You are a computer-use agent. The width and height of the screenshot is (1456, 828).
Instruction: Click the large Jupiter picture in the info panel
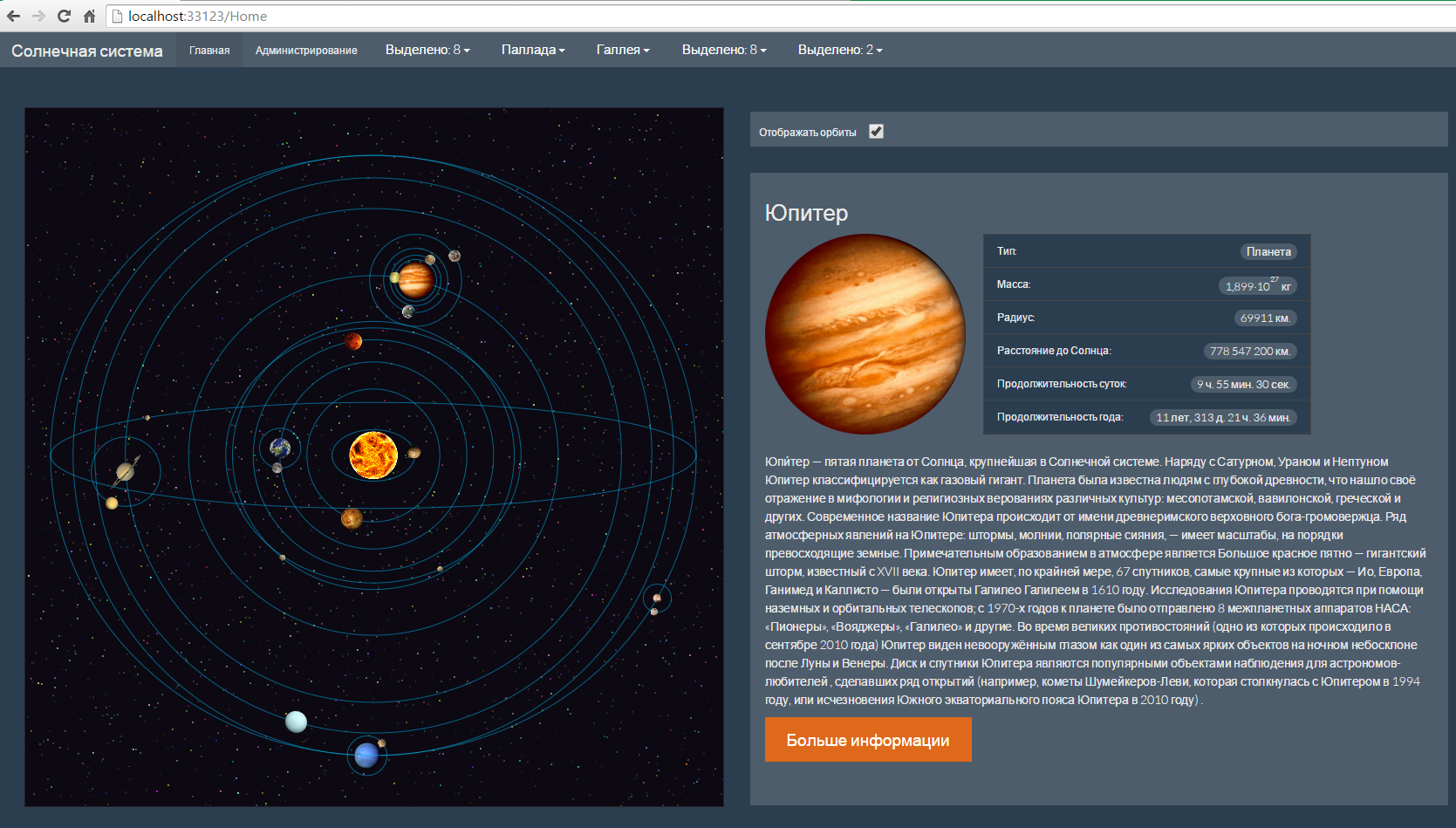click(865, 333)
